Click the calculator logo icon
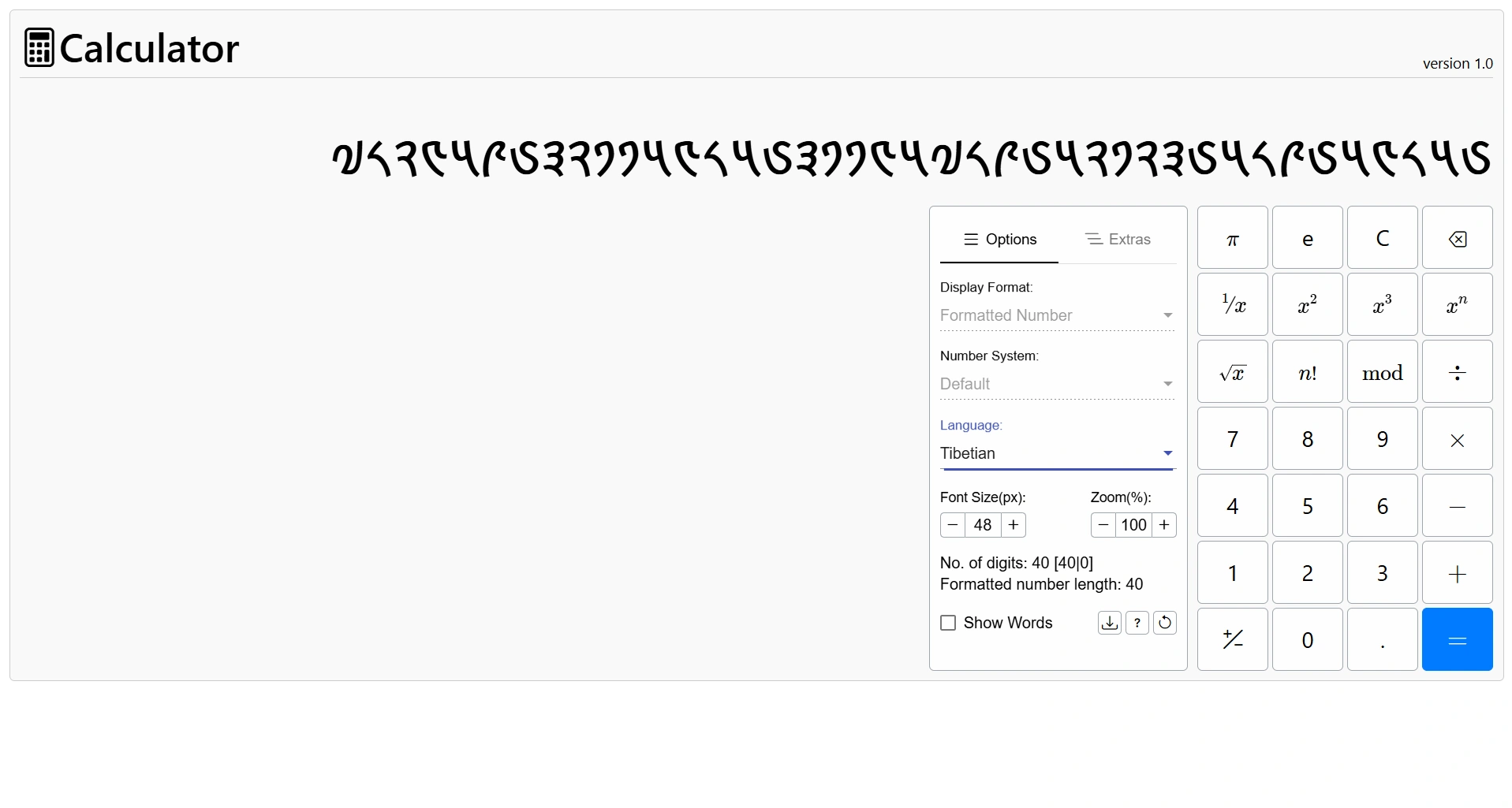 (x=39, y=47)
